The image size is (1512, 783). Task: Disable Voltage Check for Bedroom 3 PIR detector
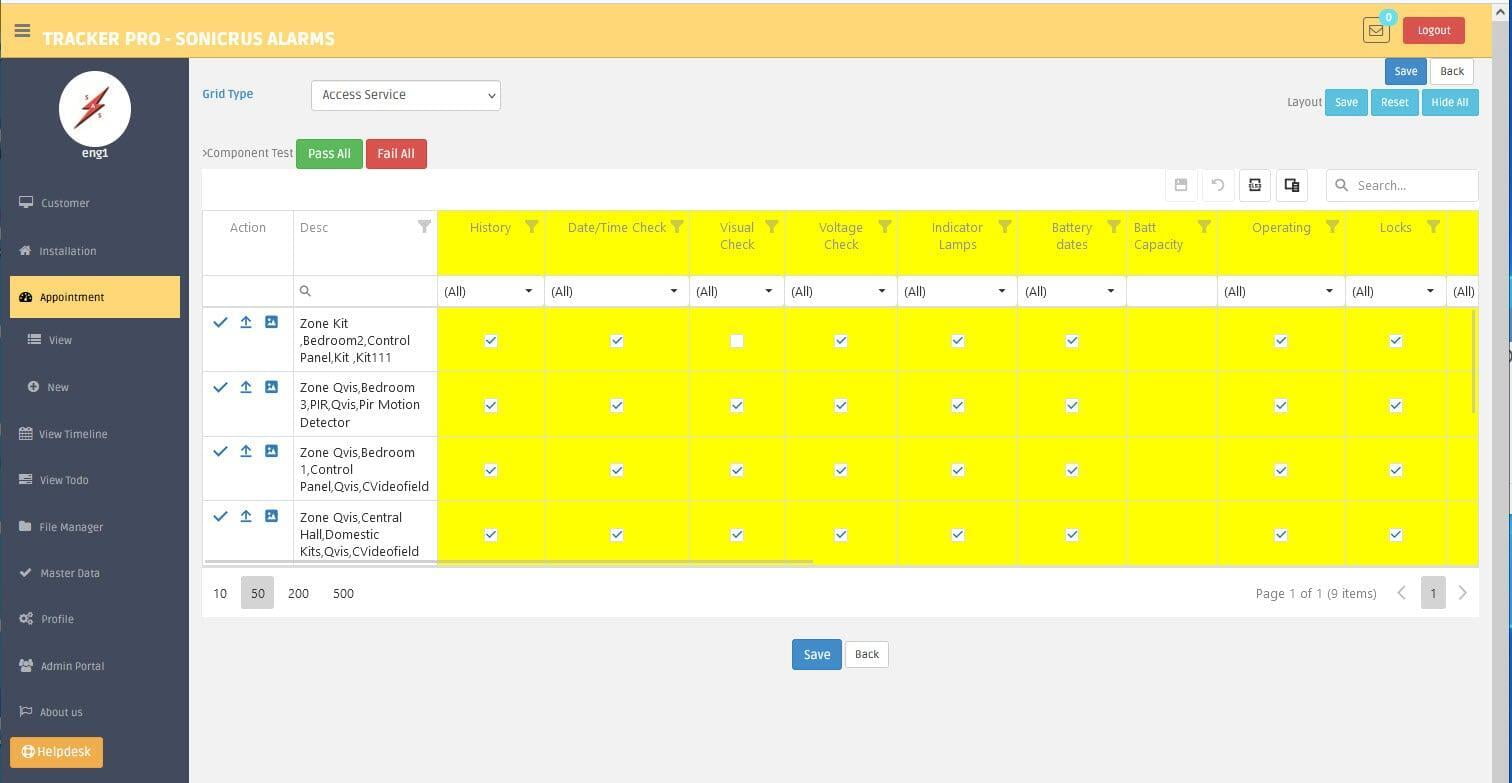click(x=841, y=405)
